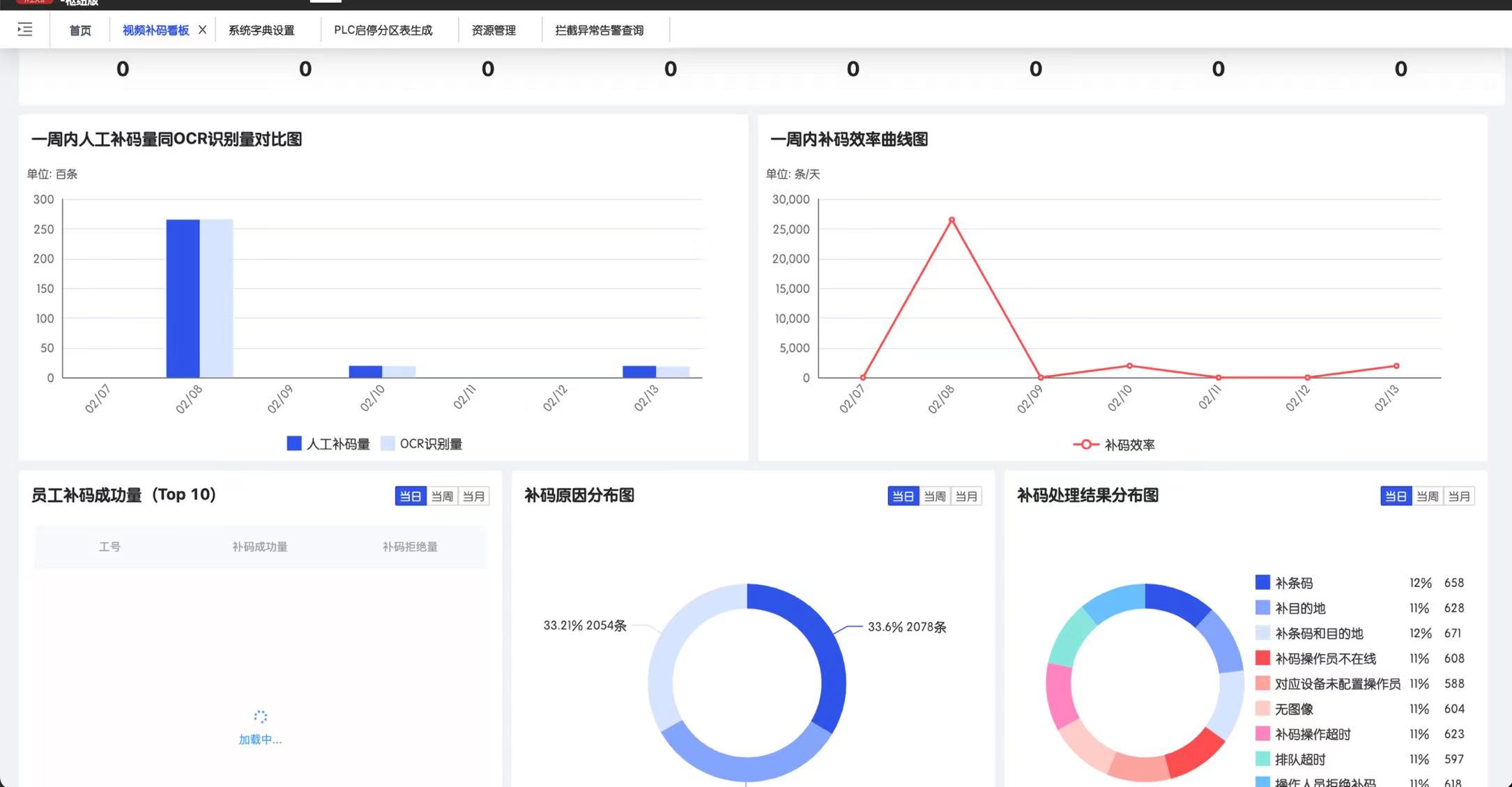Collapse the sidebar menu icon
This screenshot has height=787, width=1512.
pos(25,29)
